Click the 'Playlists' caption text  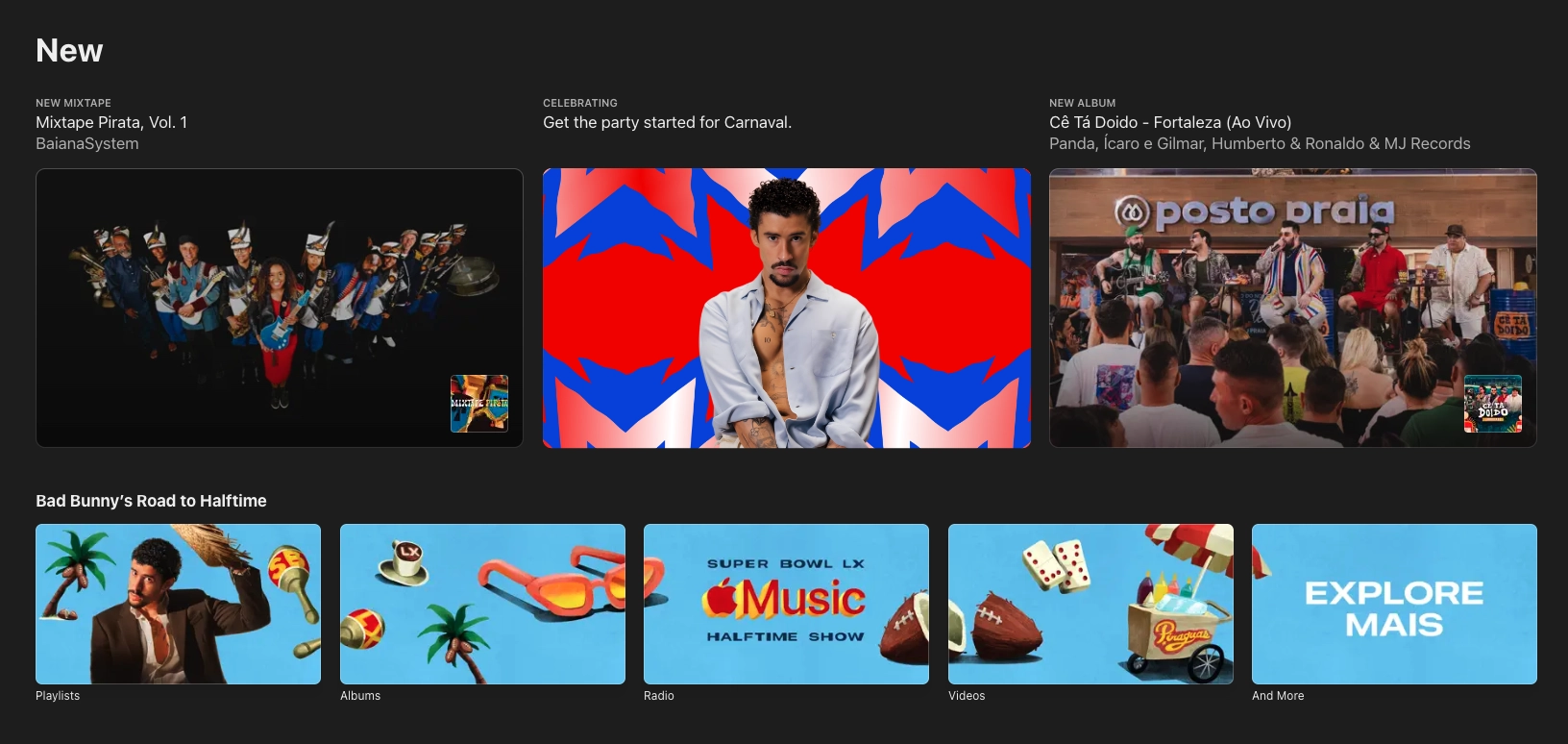[58, 696]
